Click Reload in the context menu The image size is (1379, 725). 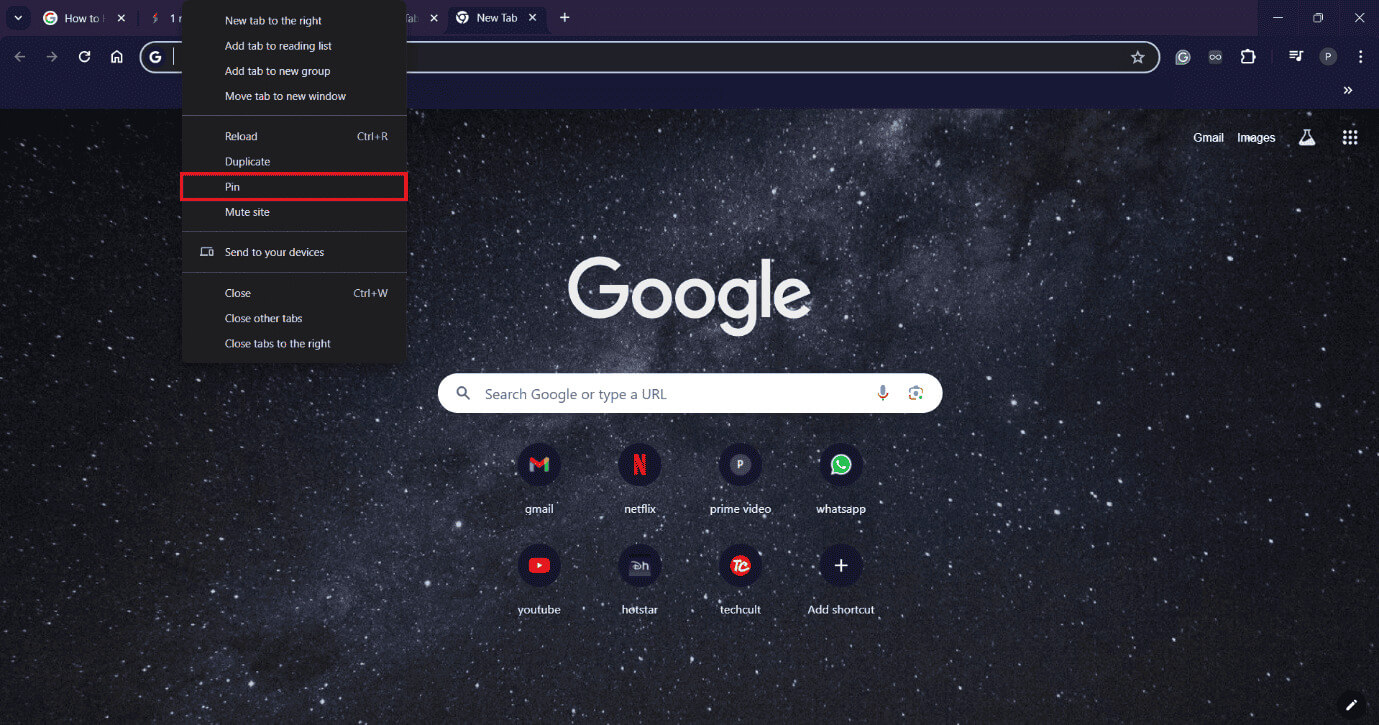294,136
